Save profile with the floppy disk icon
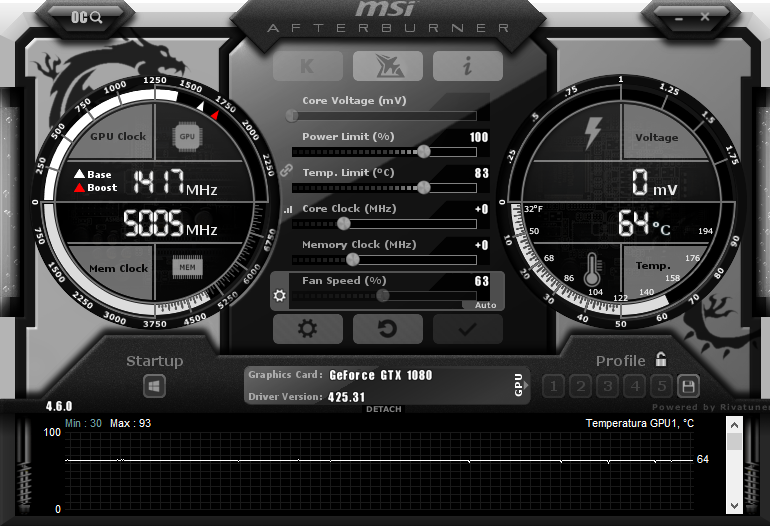The width and height of the screenshot is (770, 528). [x=688, y=387]
